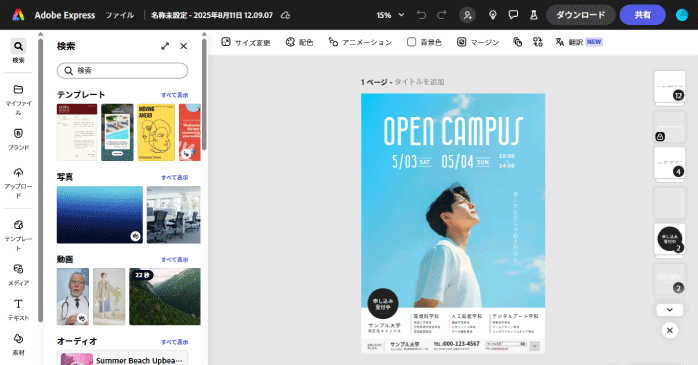This screenshot has height=365, width=698.
Task: Show all 写真 with すべて表示
Action: pos(174,178)
